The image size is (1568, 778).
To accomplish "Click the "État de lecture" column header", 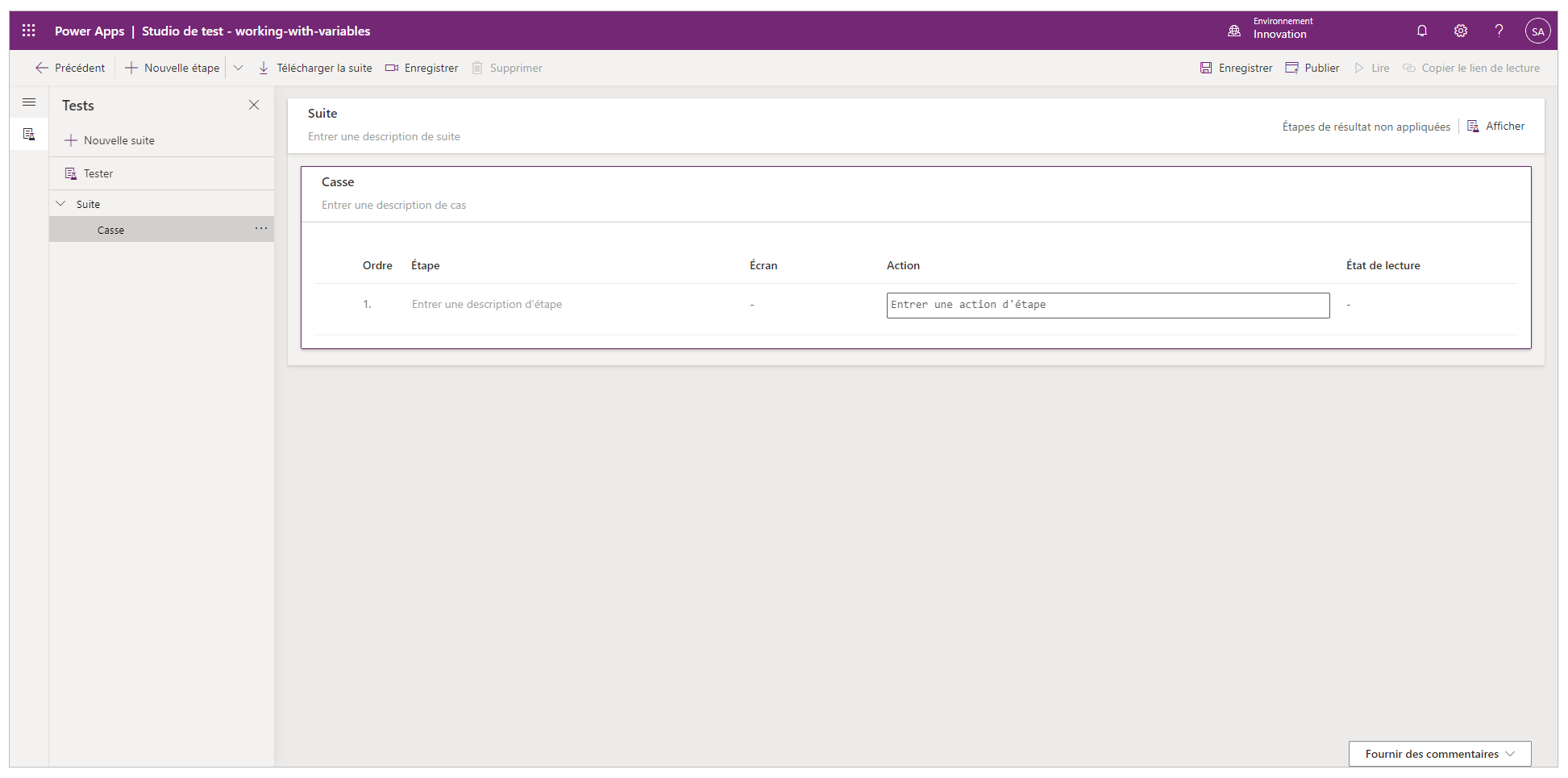I will (1383, 266).
